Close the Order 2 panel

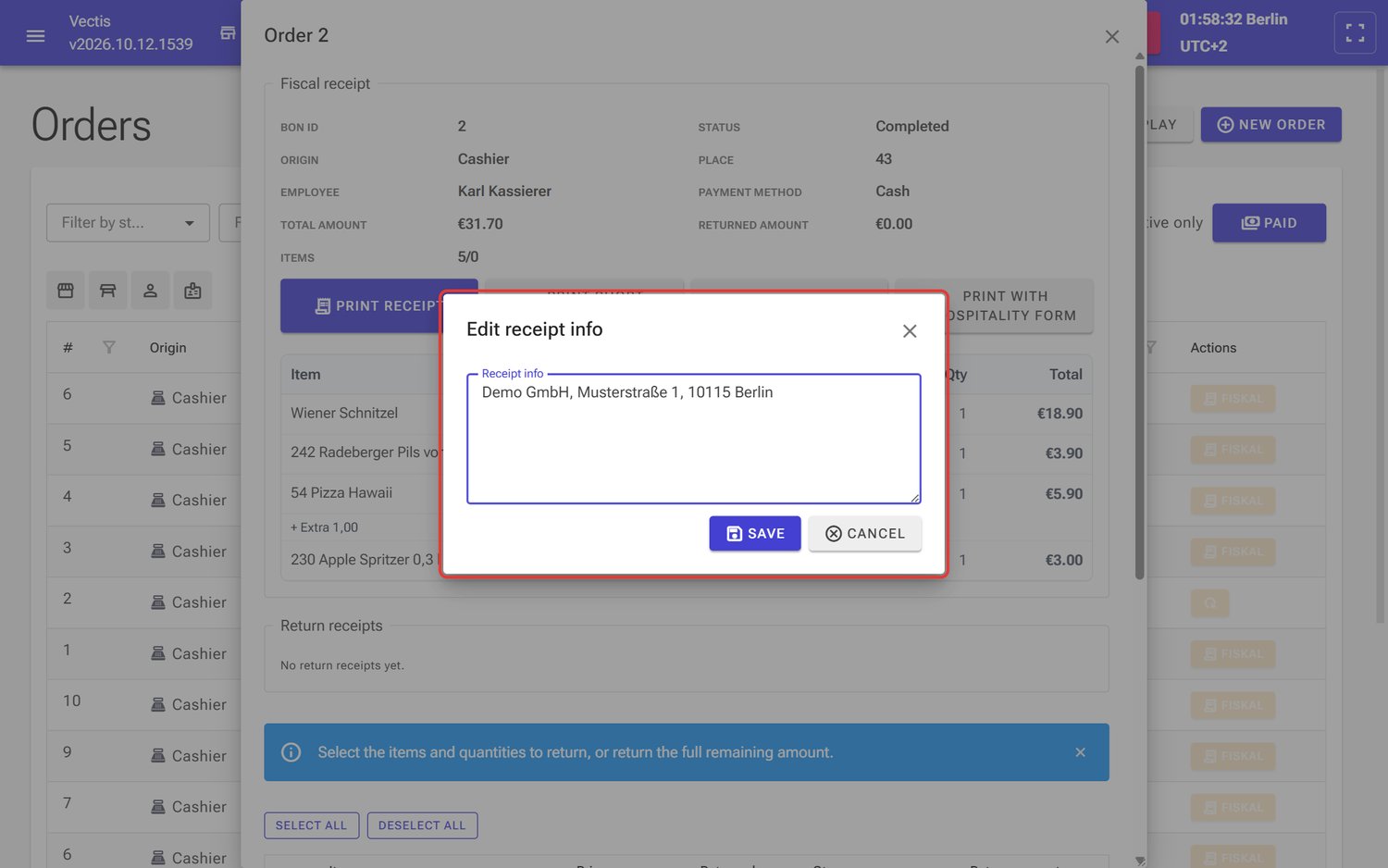pyautogui.click(x=1112, y=36)
